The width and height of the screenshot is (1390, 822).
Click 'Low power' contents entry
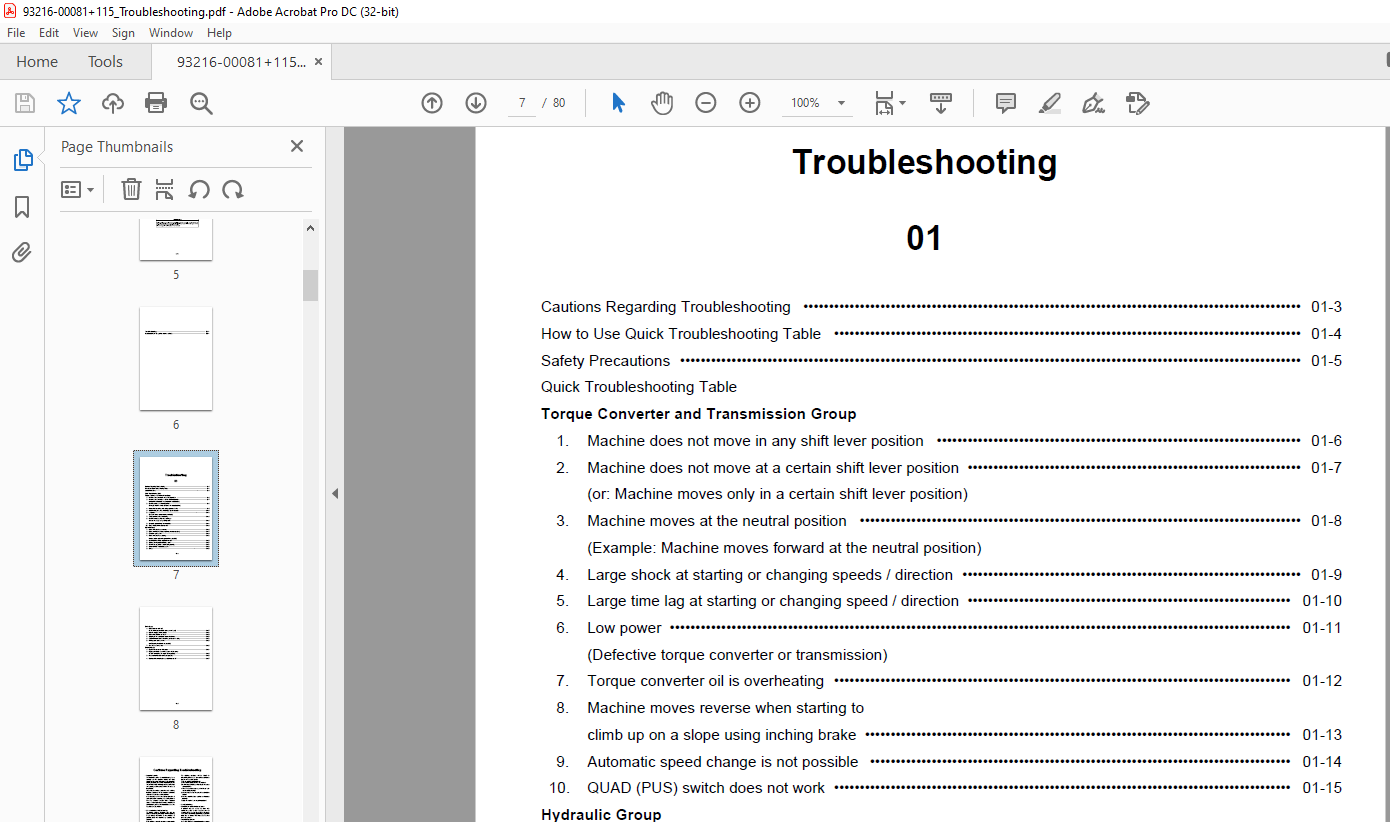[624, 628]
